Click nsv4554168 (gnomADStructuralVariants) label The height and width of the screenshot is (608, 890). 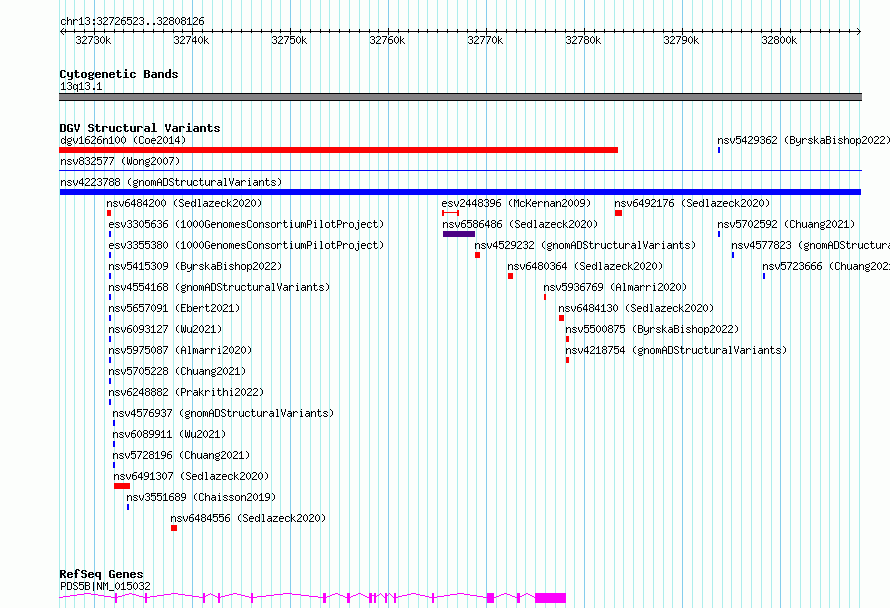[x=219, y=287]
